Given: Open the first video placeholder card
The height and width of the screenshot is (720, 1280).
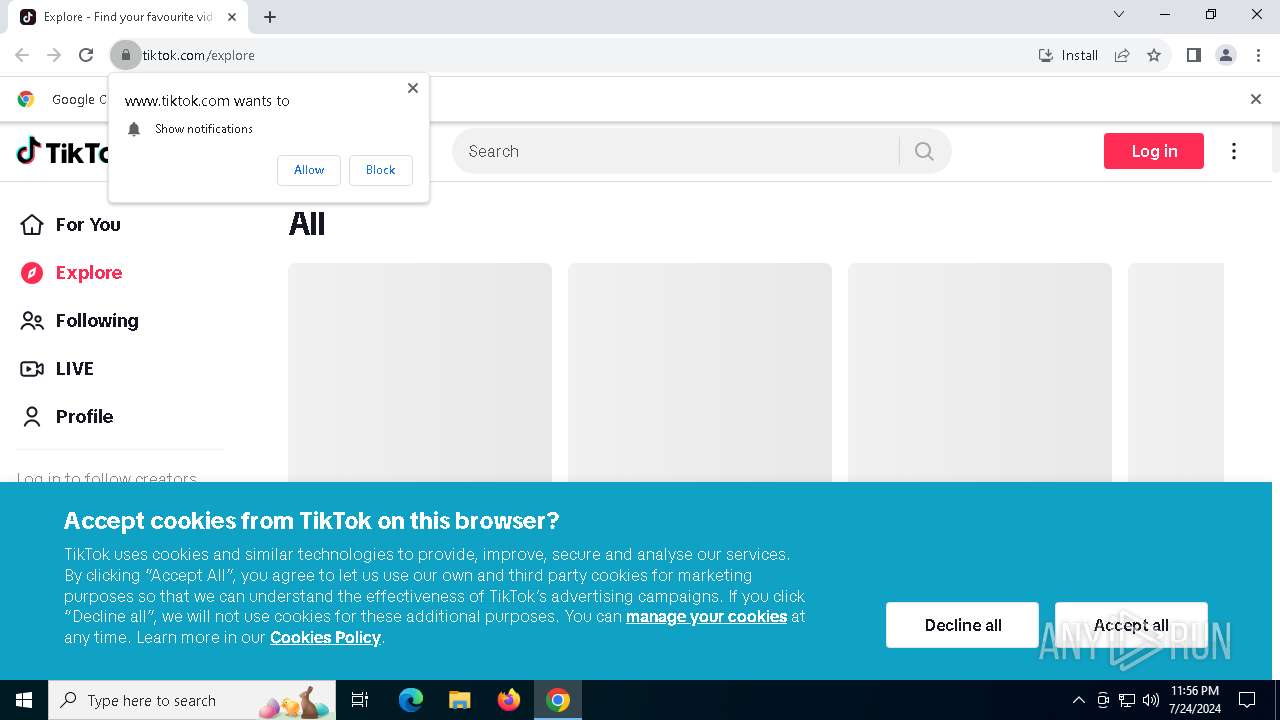Looking at the screenshot, I should coord(420,373).
